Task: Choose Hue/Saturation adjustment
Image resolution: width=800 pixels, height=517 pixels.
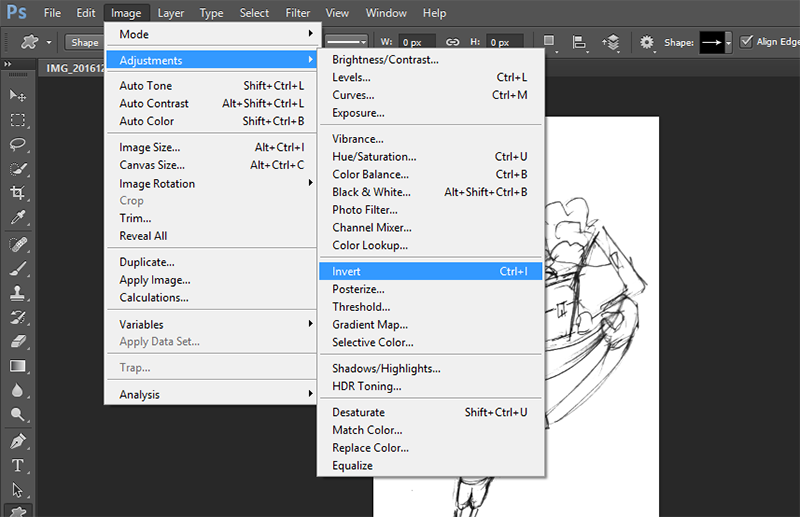Action: click(x=431, y=157)
